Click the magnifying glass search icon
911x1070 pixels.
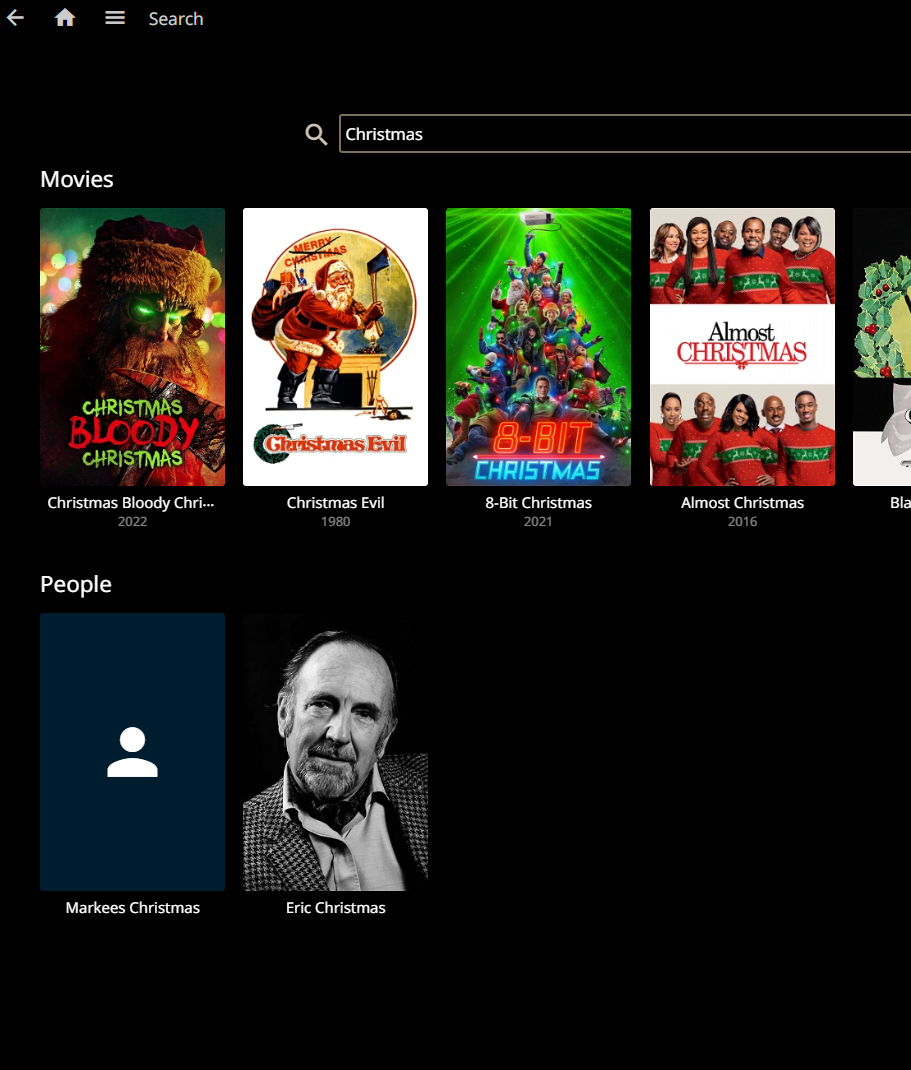click(x=316, y=135)
